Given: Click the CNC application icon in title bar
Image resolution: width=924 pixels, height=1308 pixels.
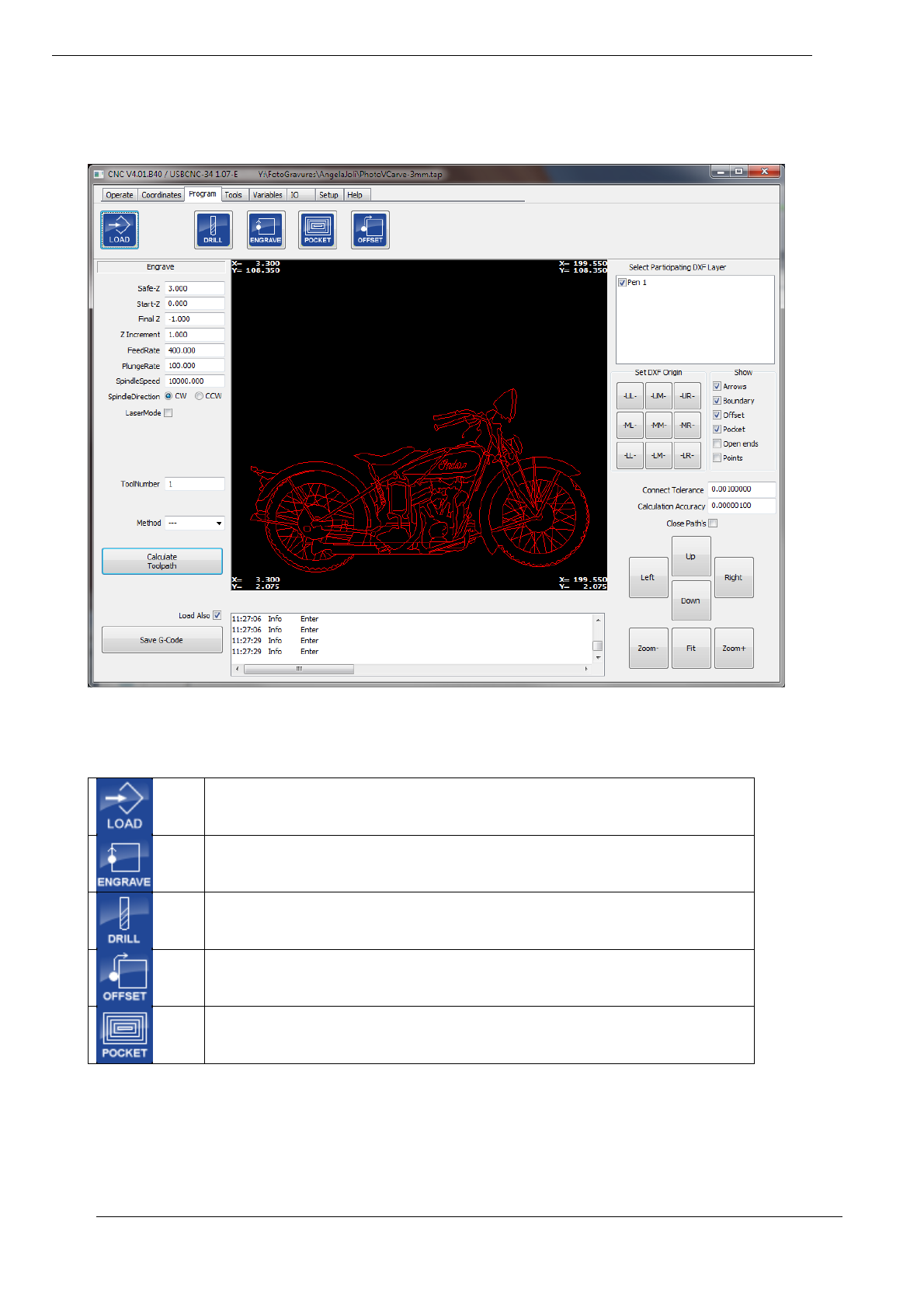Looking at the screenshot, I should coord(99,174).
